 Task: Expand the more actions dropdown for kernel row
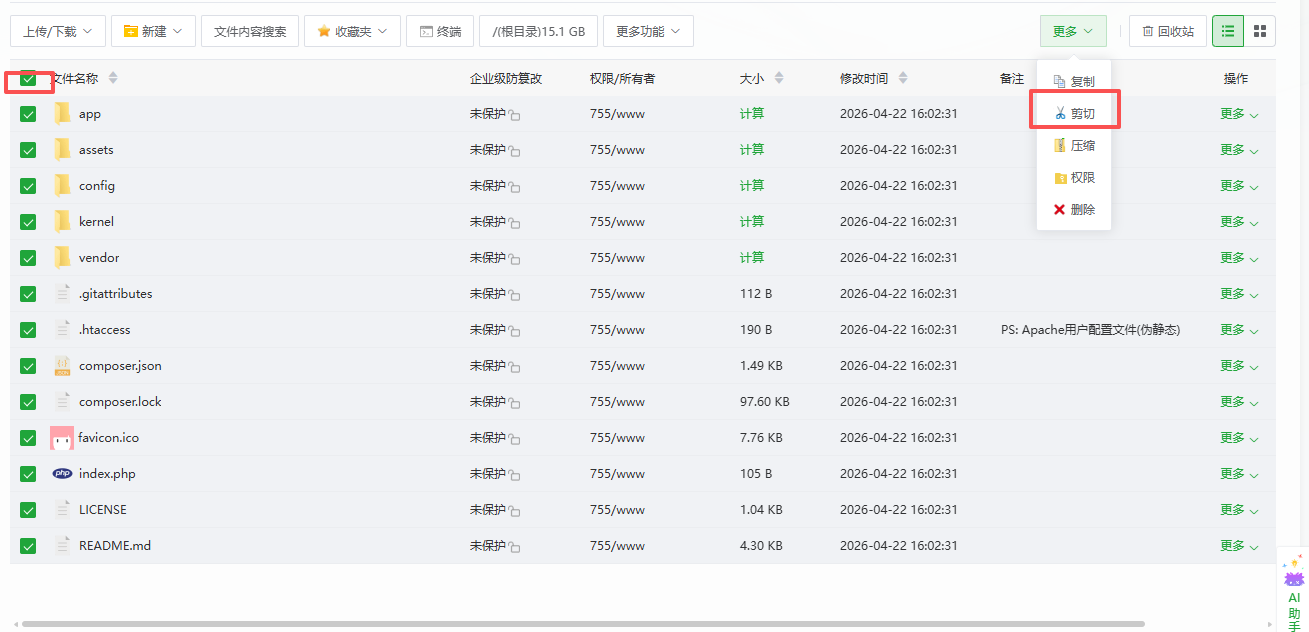(x=1238, y=222)
